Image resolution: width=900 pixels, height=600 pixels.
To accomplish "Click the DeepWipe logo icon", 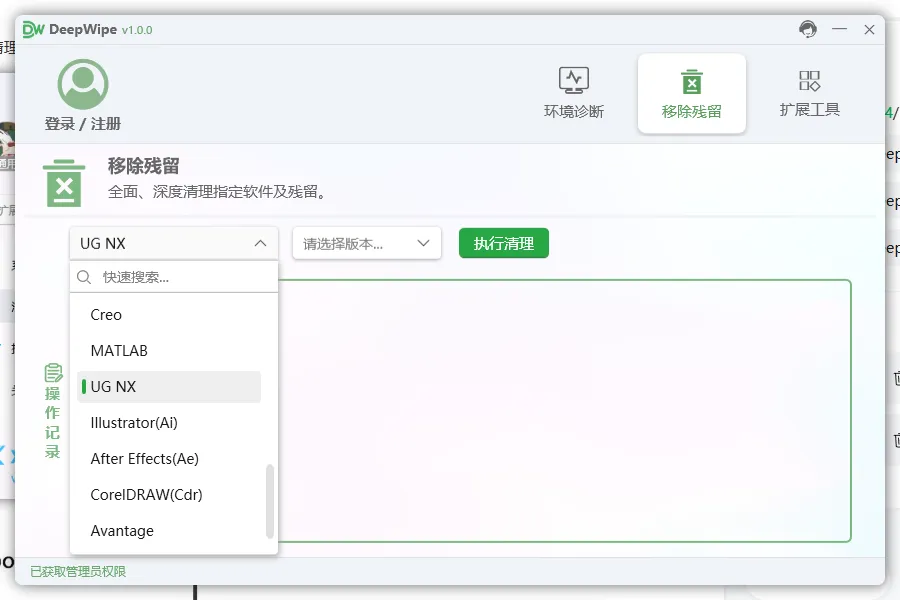I will tap(33, 29).
